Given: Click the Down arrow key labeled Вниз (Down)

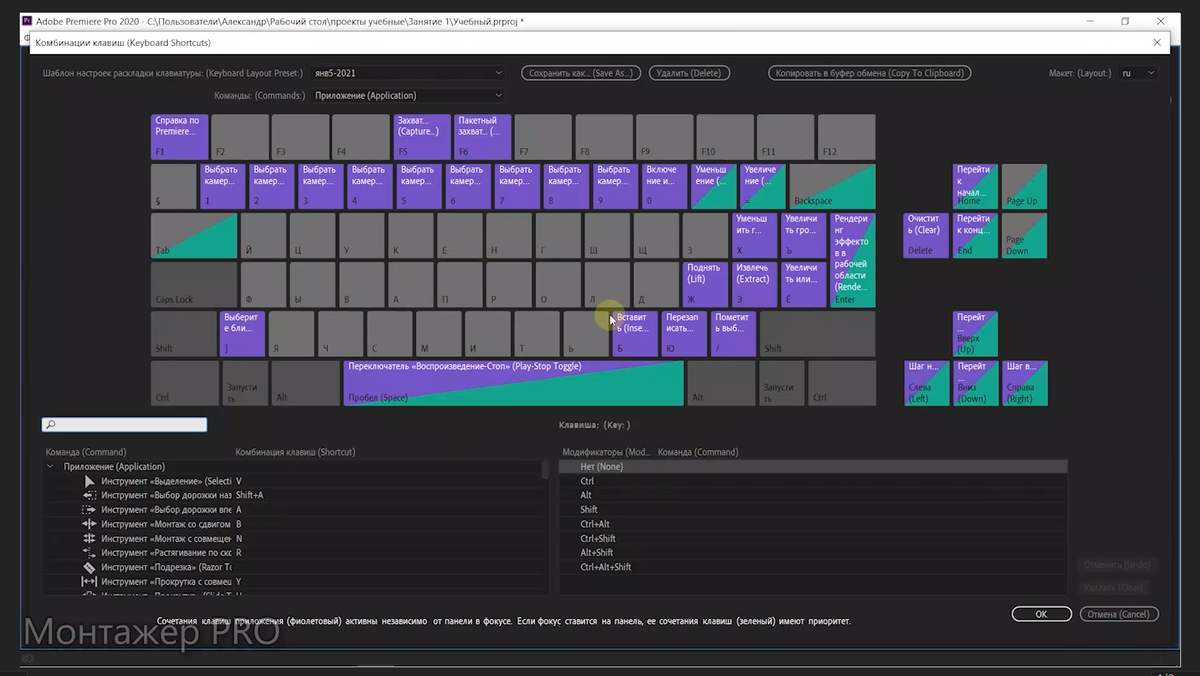Looking at the screenshot, I should [975, 383].
